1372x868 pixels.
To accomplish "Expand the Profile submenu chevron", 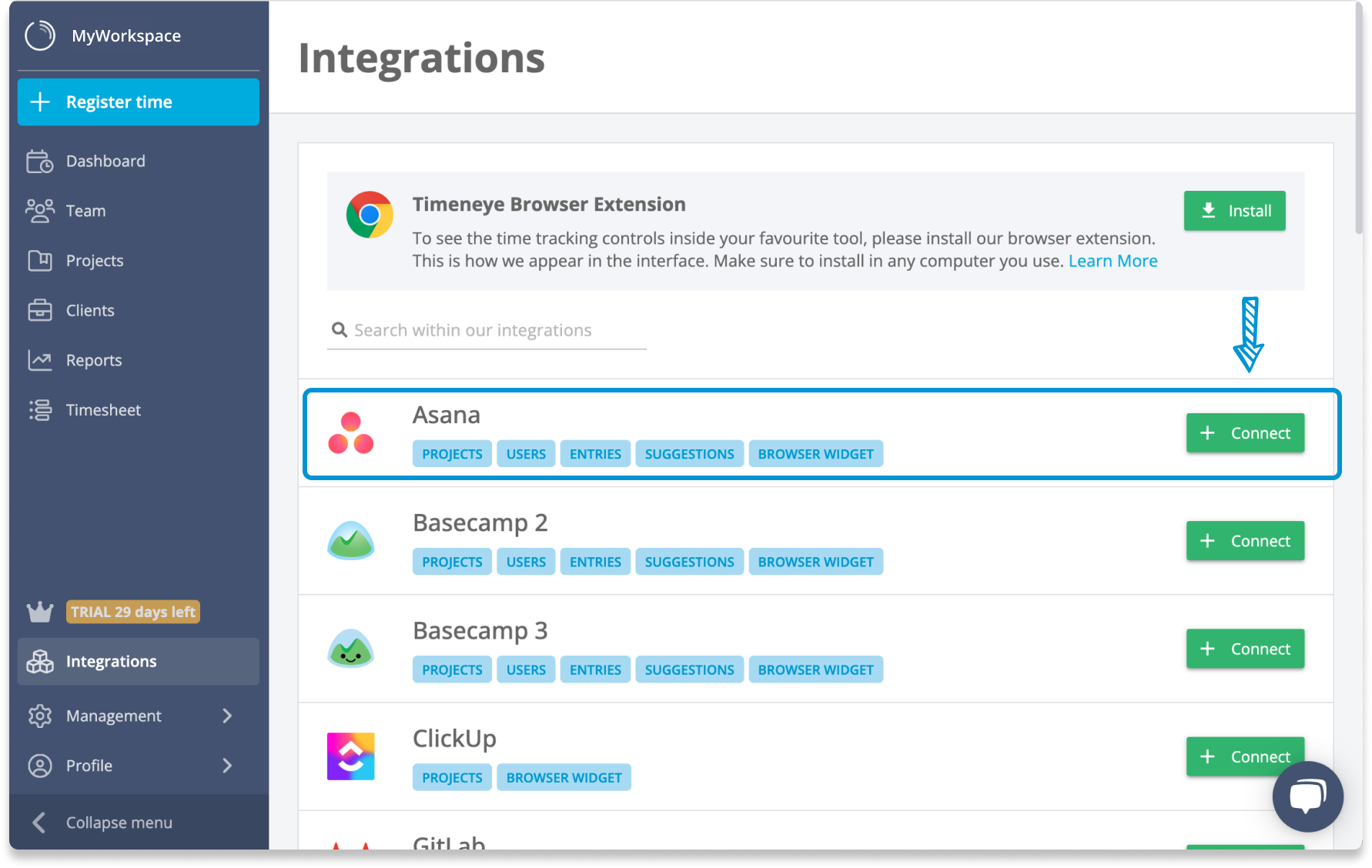I will click(x=227, y=766).
